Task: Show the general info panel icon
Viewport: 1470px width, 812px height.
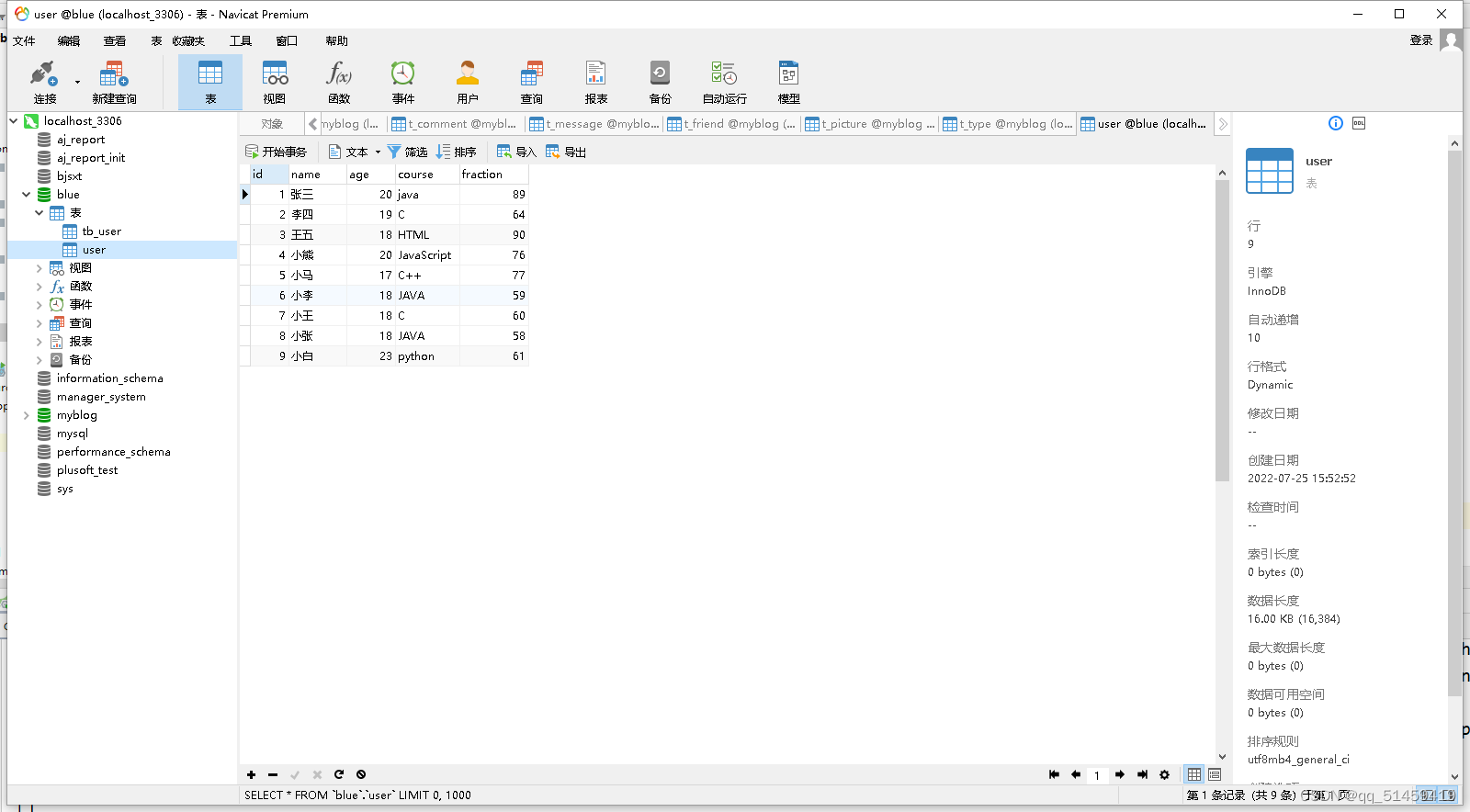Action: [1336, 123]
